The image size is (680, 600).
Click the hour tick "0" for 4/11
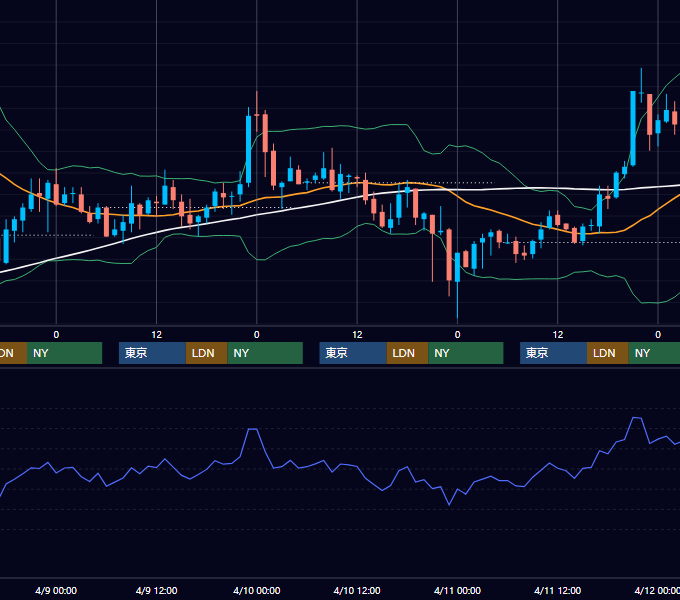pos(458,335)
